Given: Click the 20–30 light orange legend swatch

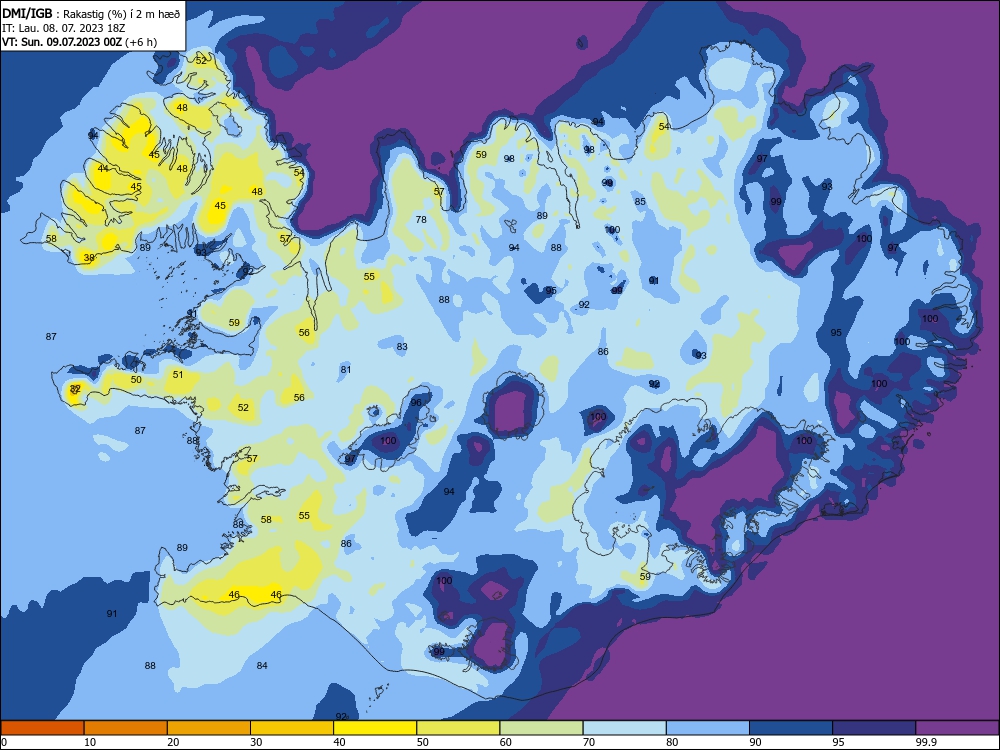Looking at the screenshot, I should 209,728.
